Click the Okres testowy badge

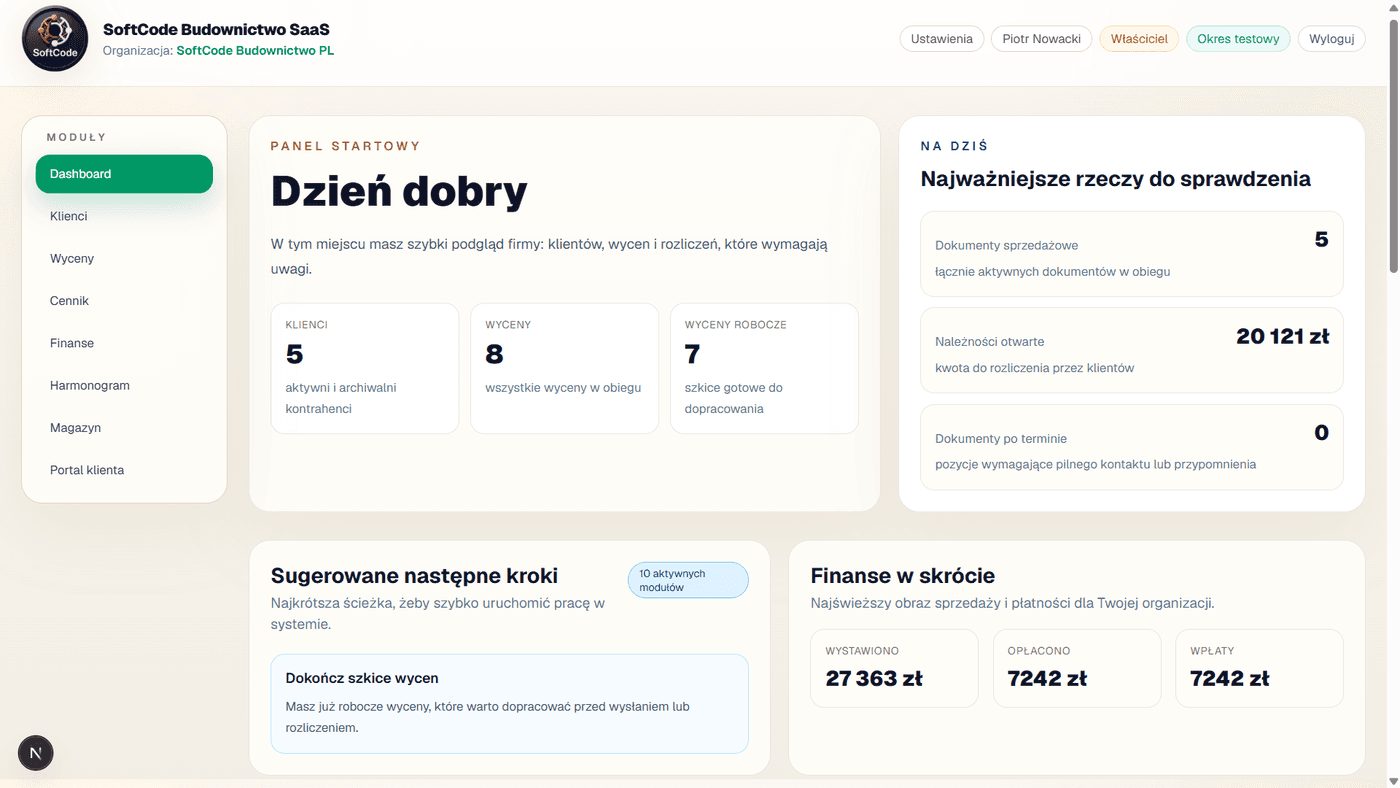point(1238,39)
